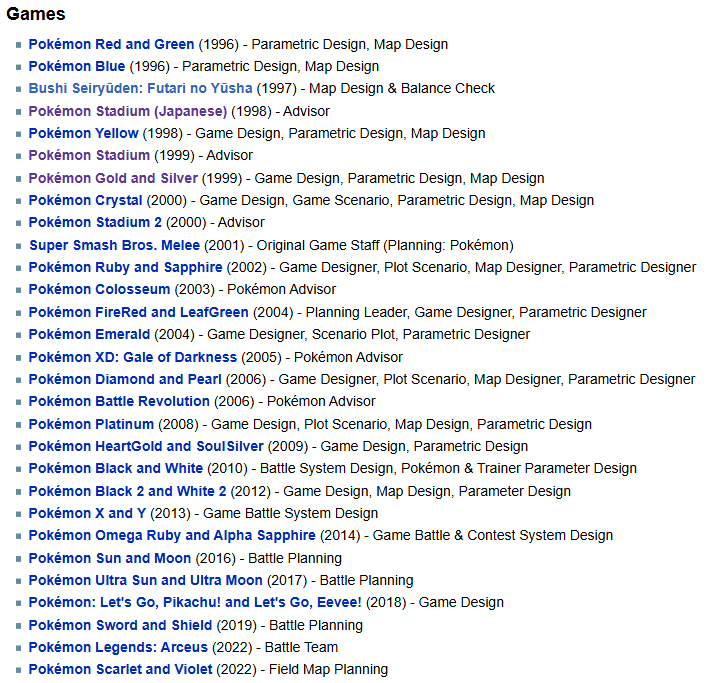Click the 'Battle Team' text
This screenshot has width=716, height=683.
click(301, 647)
